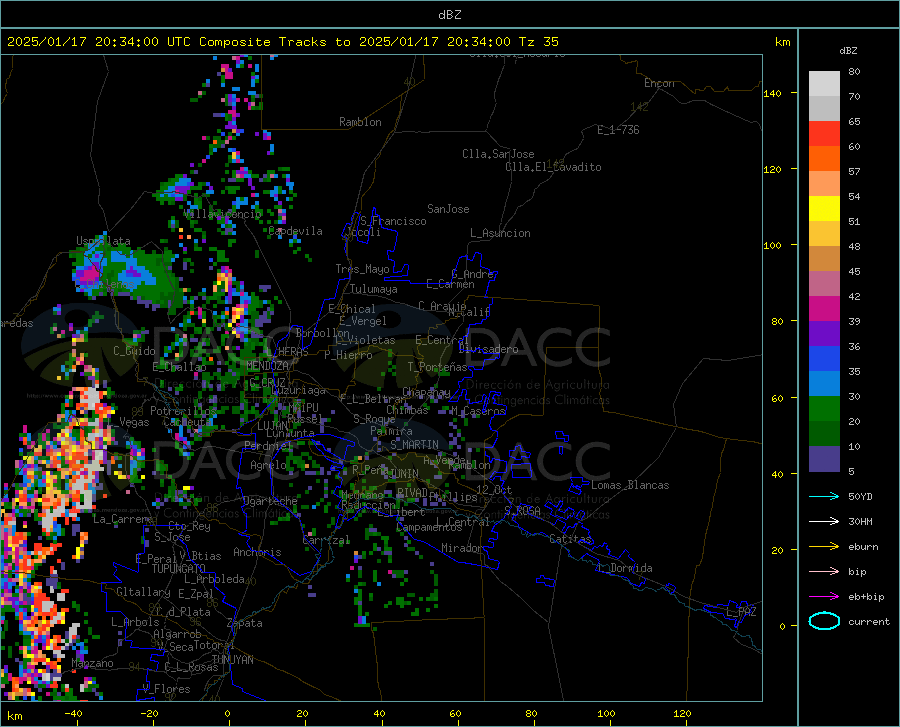Click the 50YD cyan arrow legend icon

824,496
